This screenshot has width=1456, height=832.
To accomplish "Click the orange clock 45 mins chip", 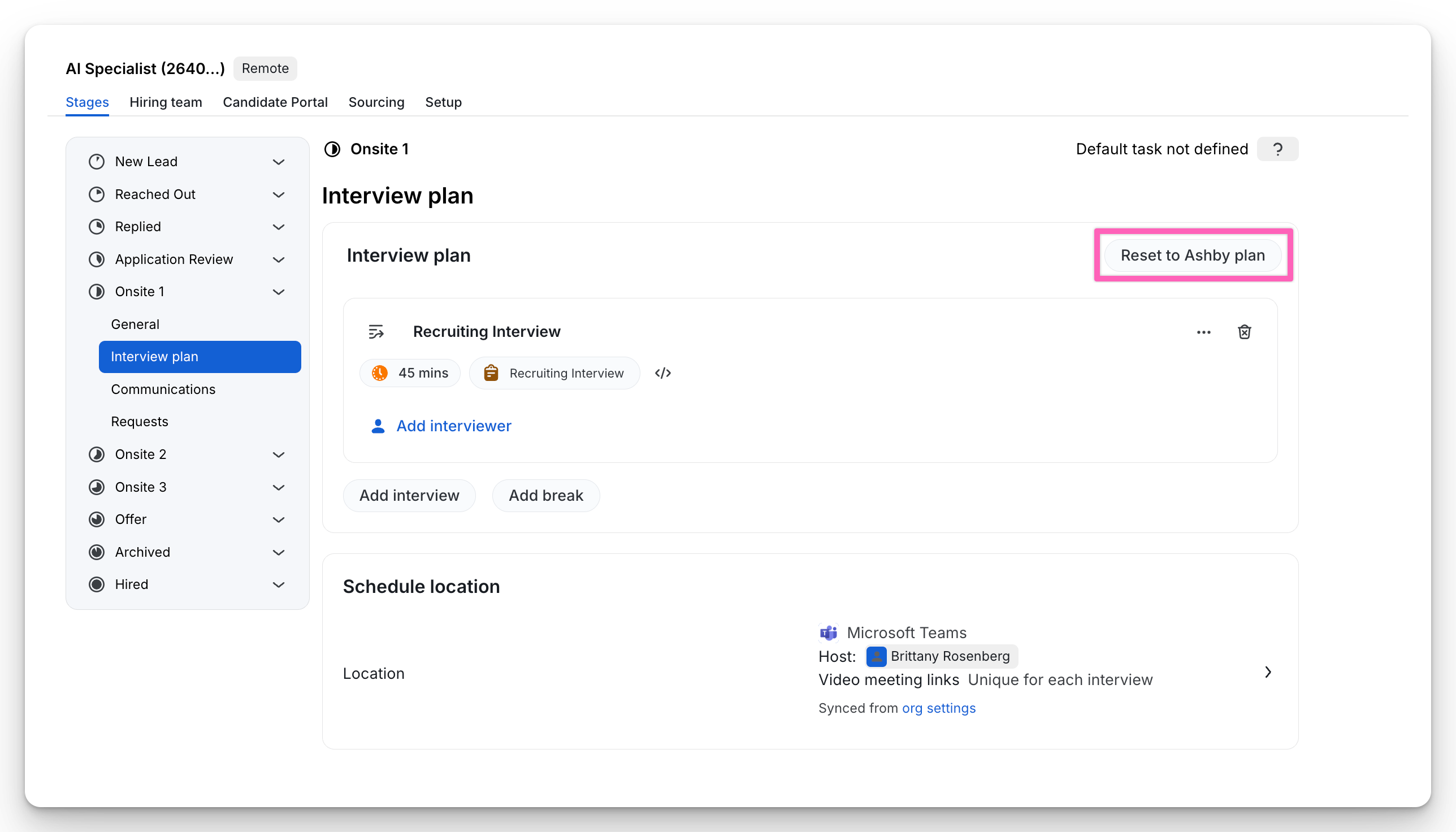I will point(410,373).
